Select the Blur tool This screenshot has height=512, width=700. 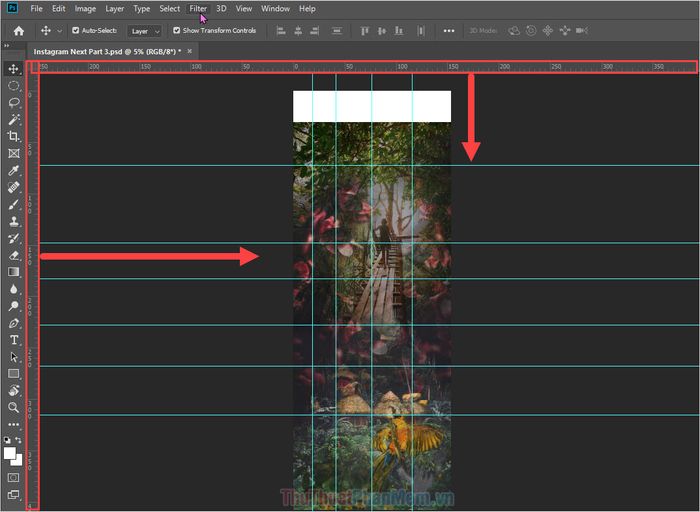[13, 289]
